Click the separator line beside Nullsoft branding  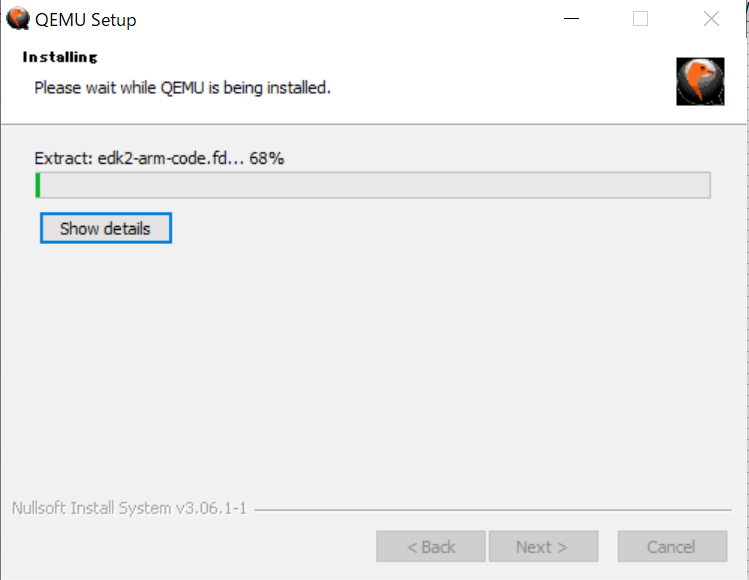click(x=493, y=510)
